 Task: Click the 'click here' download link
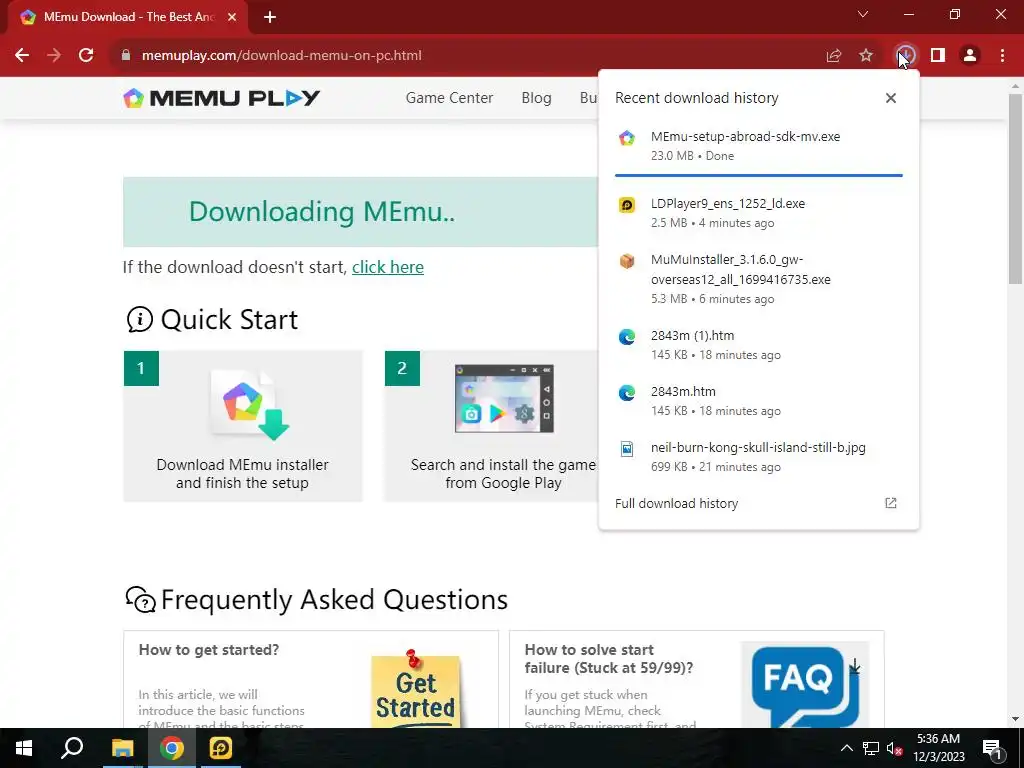[x=388, y=267]
